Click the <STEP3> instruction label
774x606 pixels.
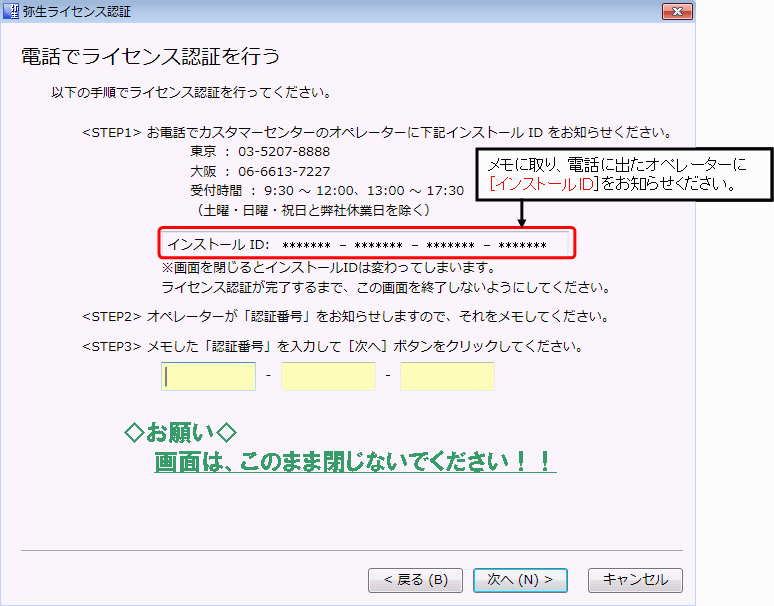point(113,347)
